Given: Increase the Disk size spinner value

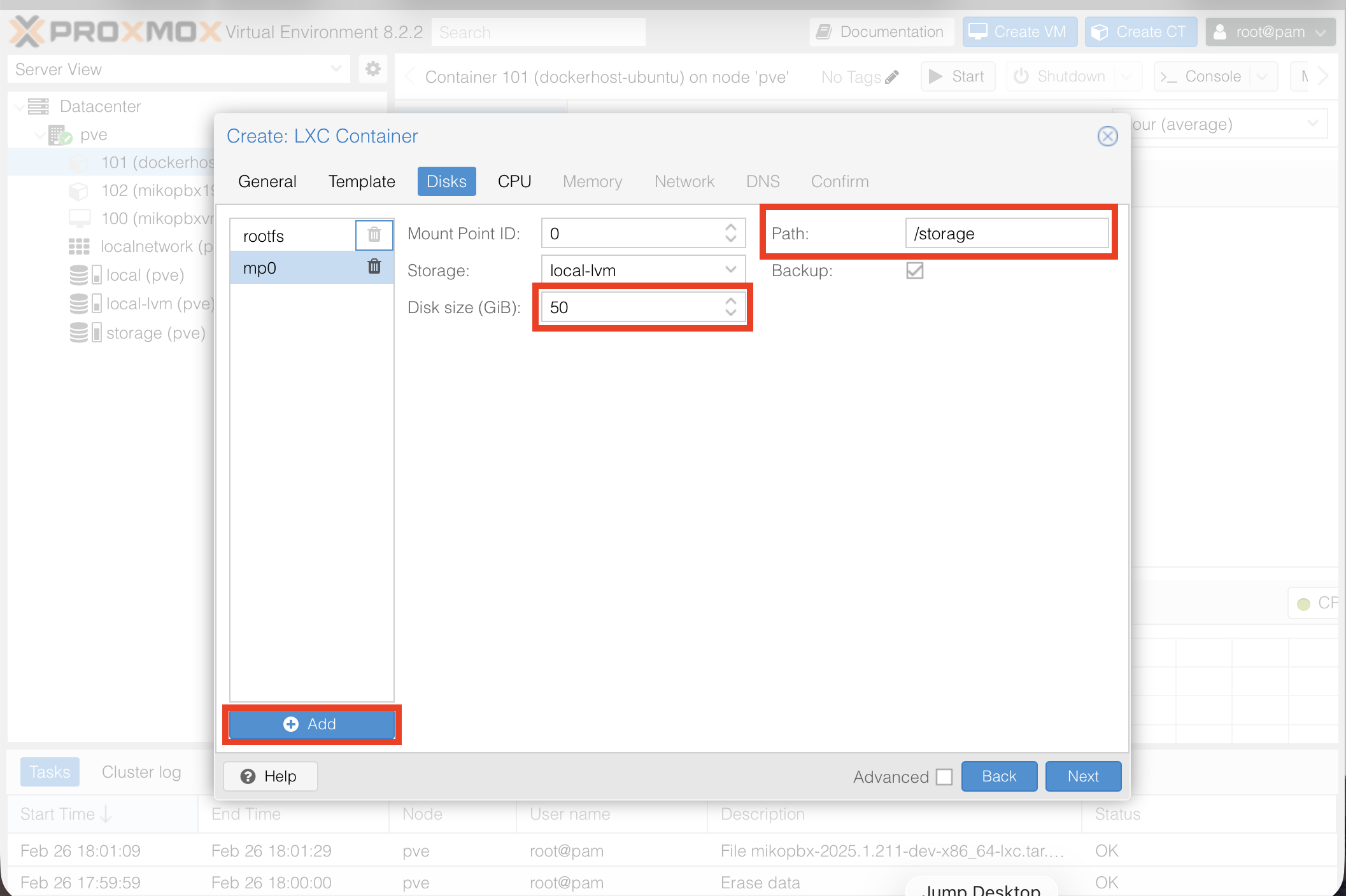Looking at the screenshot, I should pyautogui.click(x=730, y=302).
